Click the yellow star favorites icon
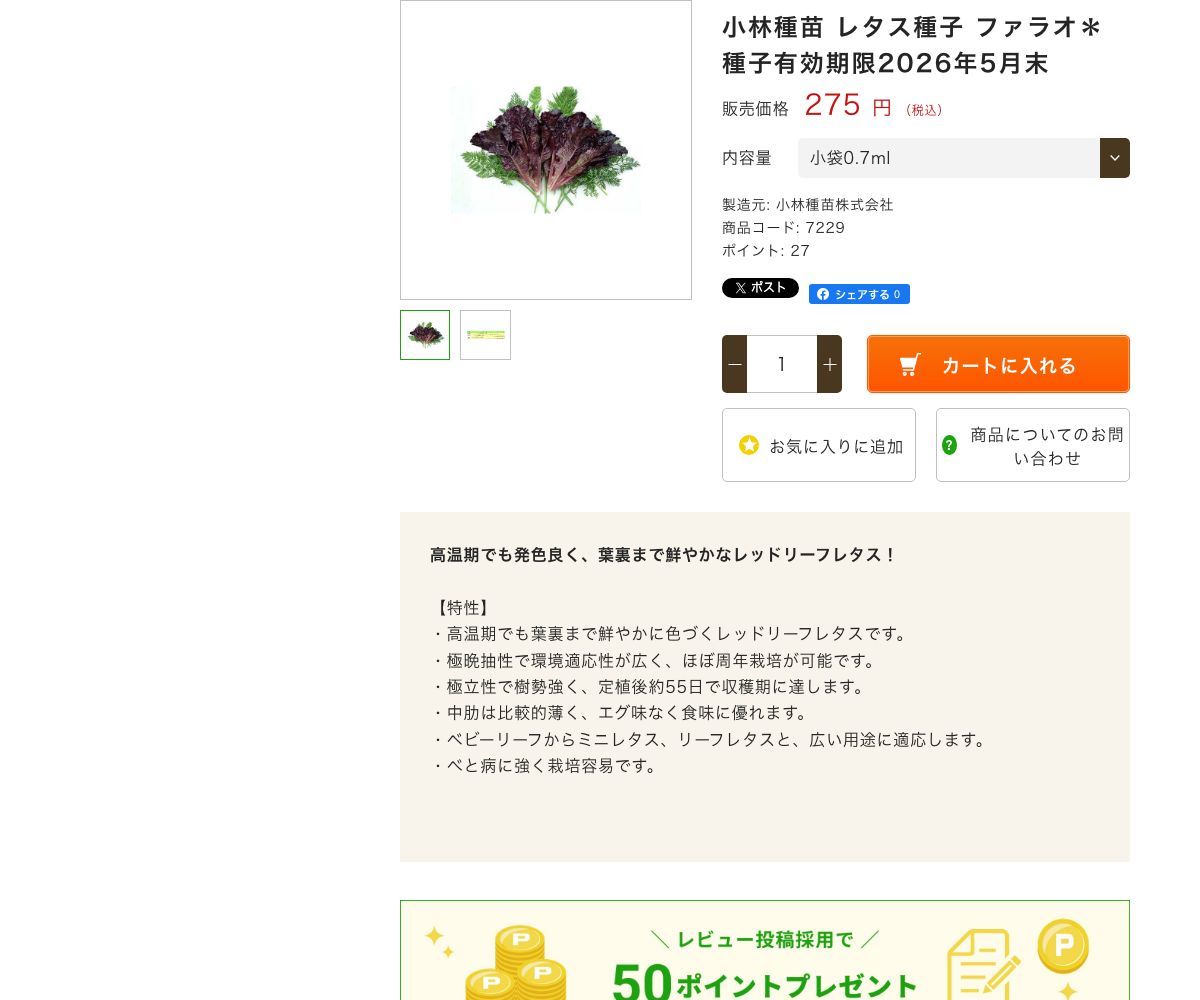This screenshot has width=1200, height=1000. pyautogui.click(x=749, y=445)
